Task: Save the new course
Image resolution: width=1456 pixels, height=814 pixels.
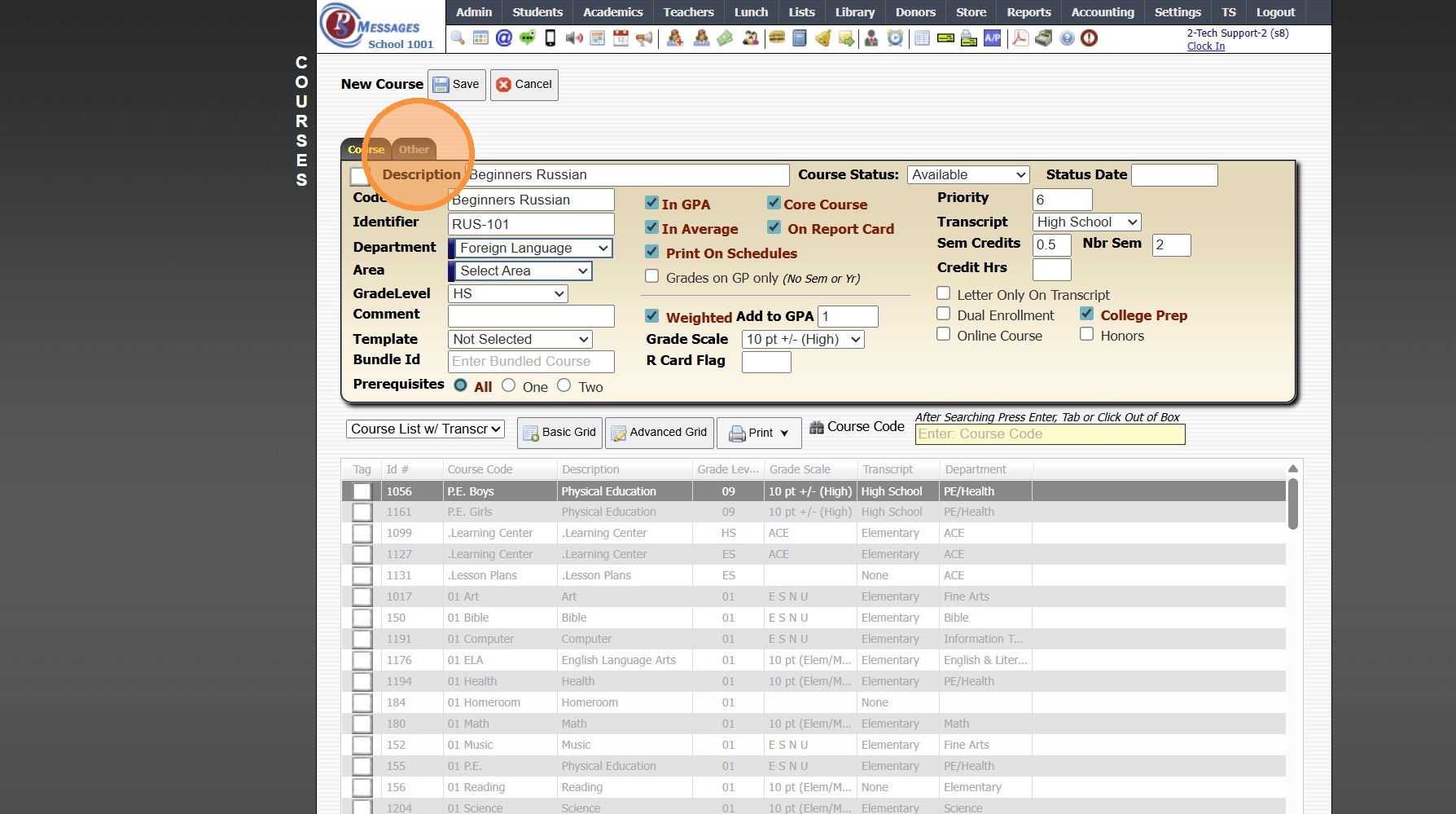Action: [x=457, y=85]
